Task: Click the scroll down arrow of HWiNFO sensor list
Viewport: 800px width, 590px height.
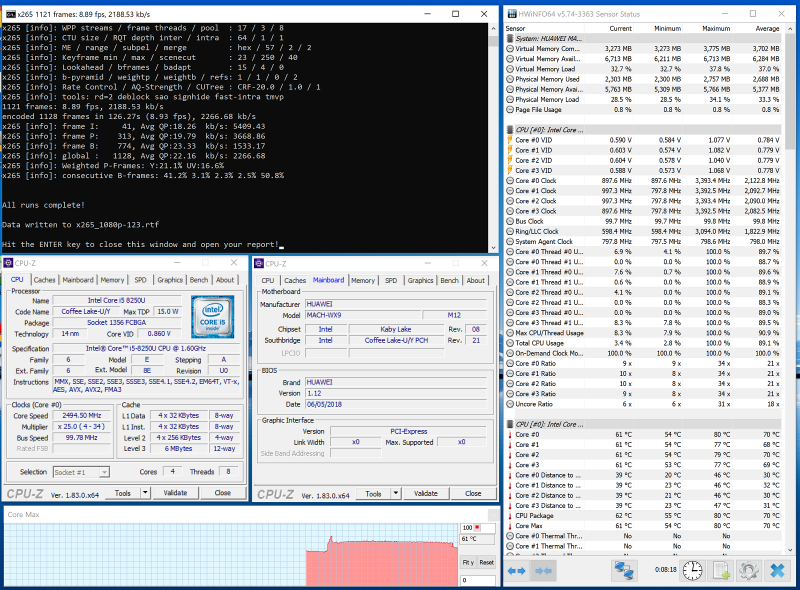Action: (791, 550)
